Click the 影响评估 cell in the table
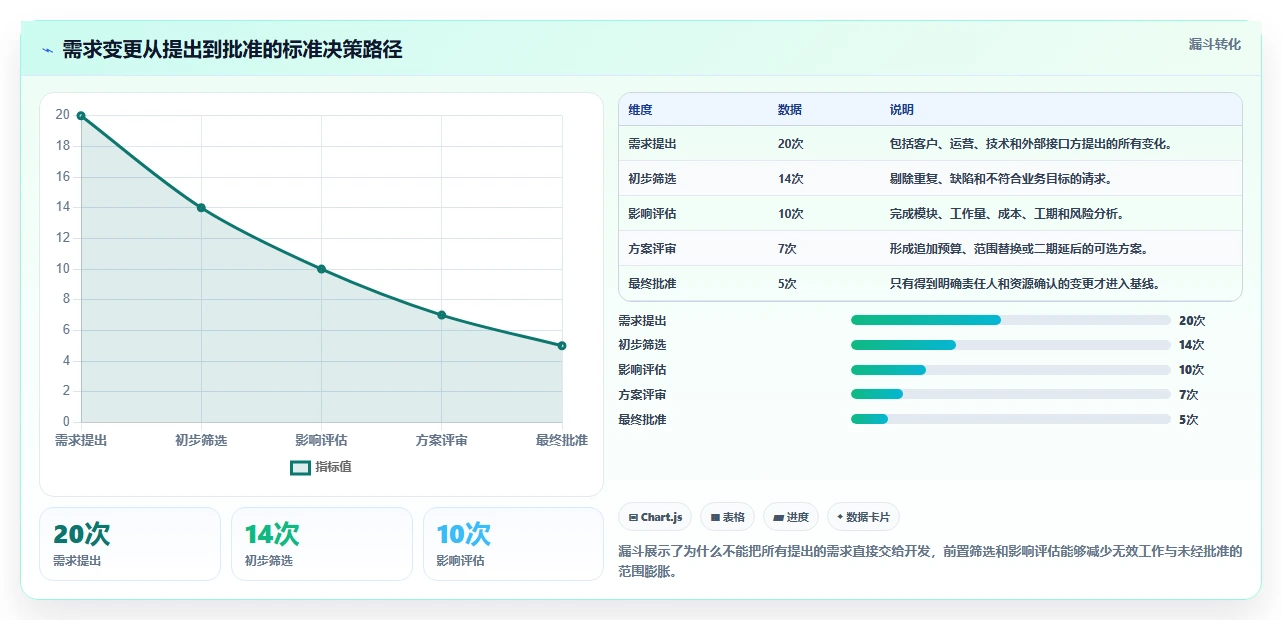 coord(652,214)
